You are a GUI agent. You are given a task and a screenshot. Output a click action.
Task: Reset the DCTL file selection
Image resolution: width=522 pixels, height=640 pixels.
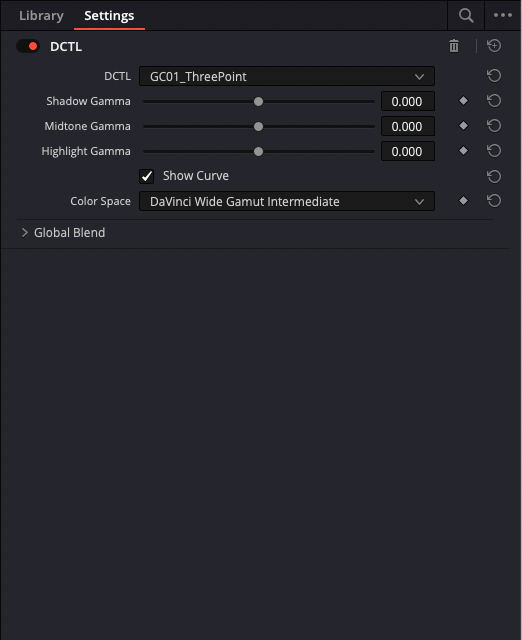click(494, 76)
